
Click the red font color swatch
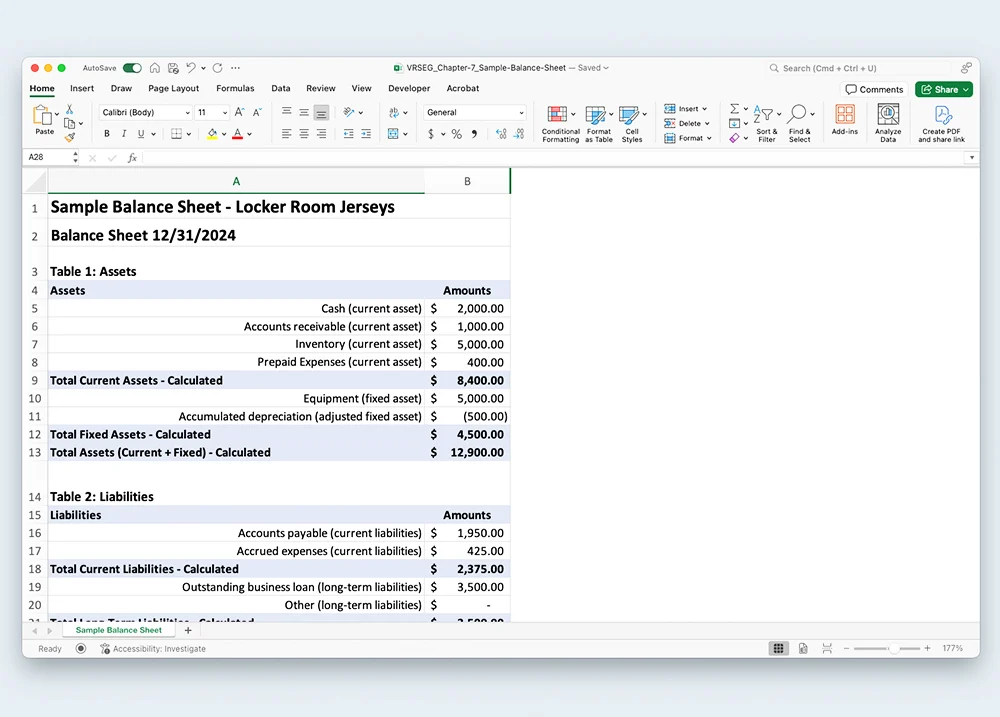pyautogui.click(x=237, y=134)
